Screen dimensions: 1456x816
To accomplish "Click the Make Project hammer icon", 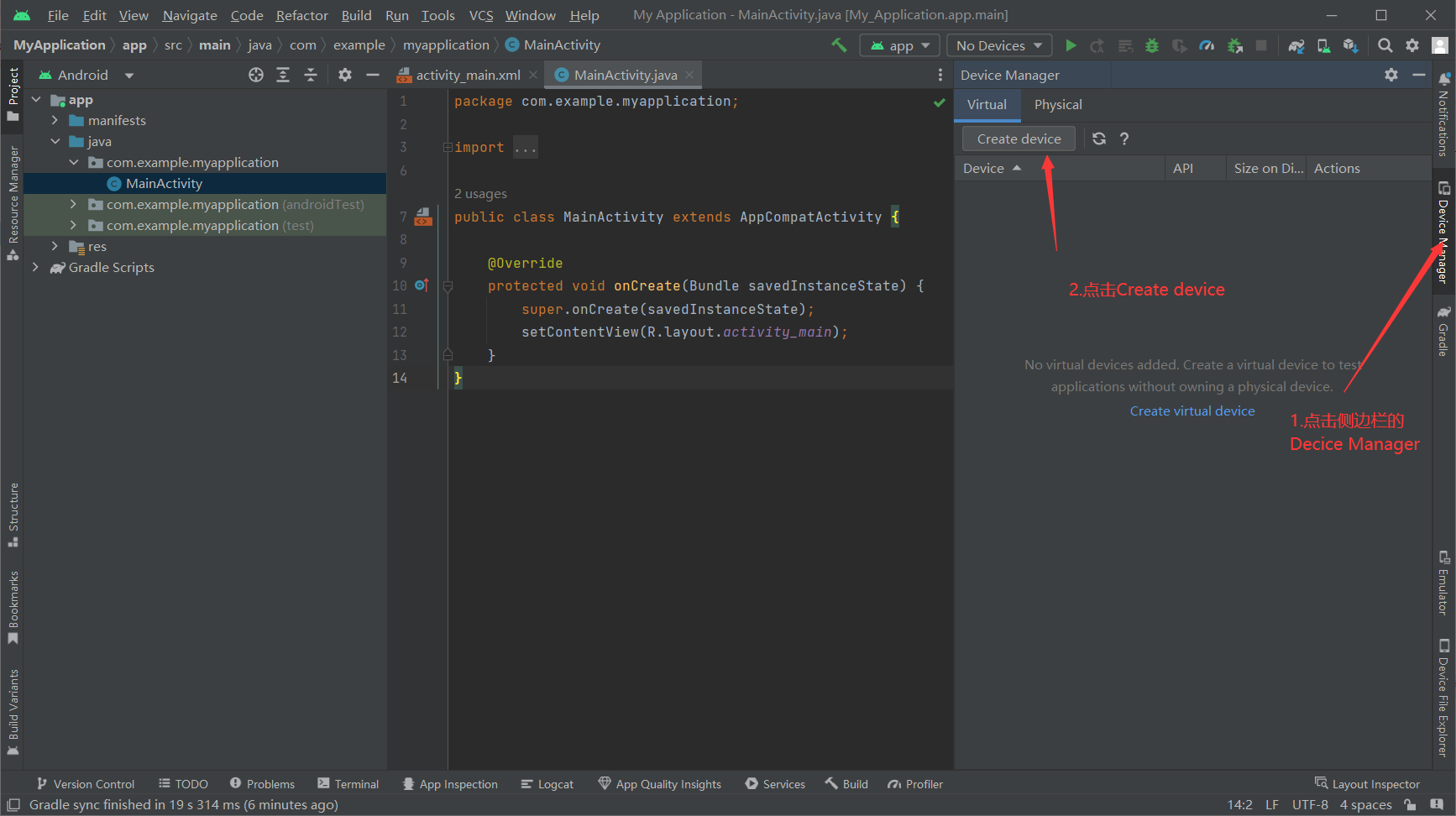I will (839, 45).
